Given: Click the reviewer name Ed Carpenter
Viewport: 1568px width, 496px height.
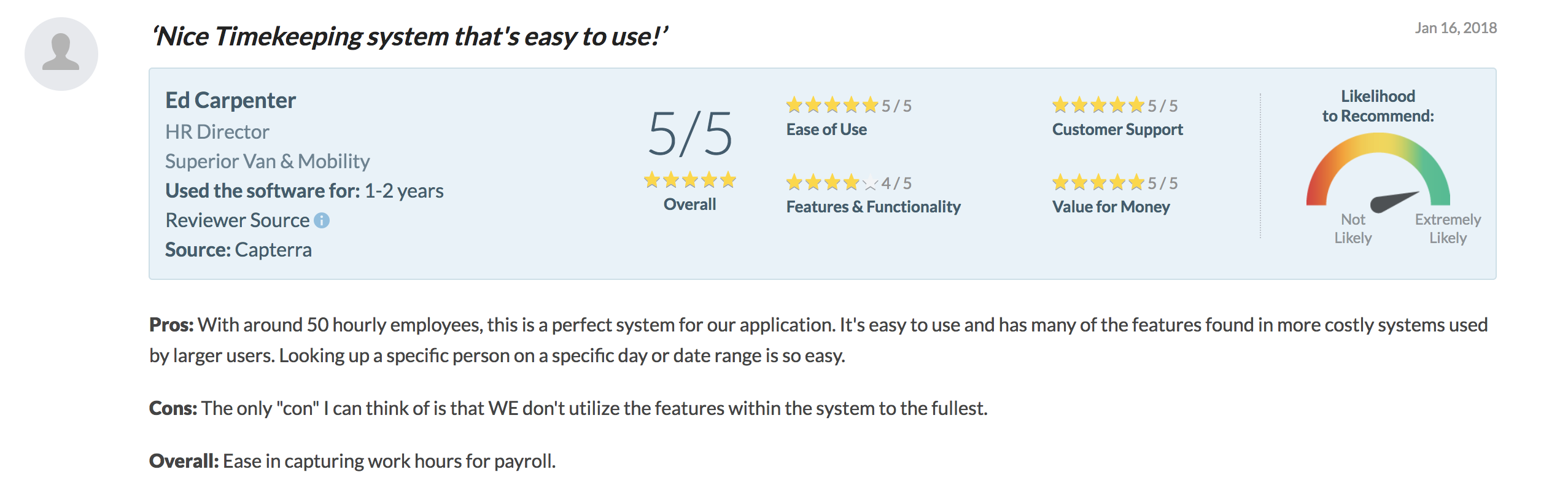Looking at the screenshot, I should coord(230,100).
